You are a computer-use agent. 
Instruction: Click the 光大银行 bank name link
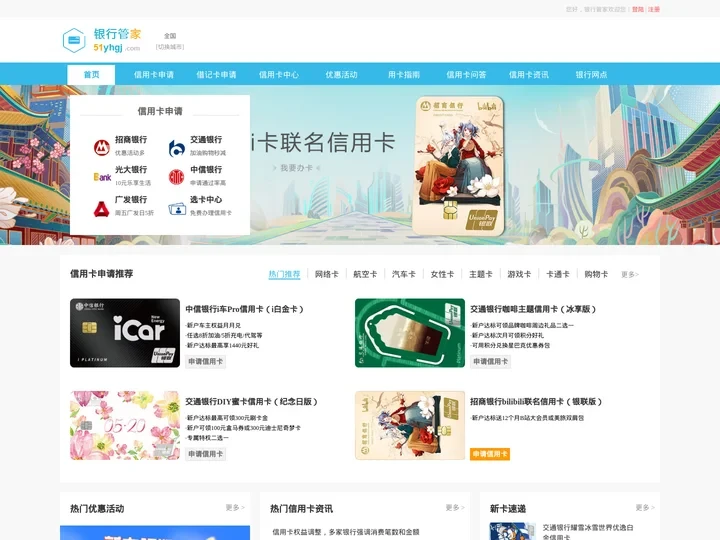tap(131, 169)
